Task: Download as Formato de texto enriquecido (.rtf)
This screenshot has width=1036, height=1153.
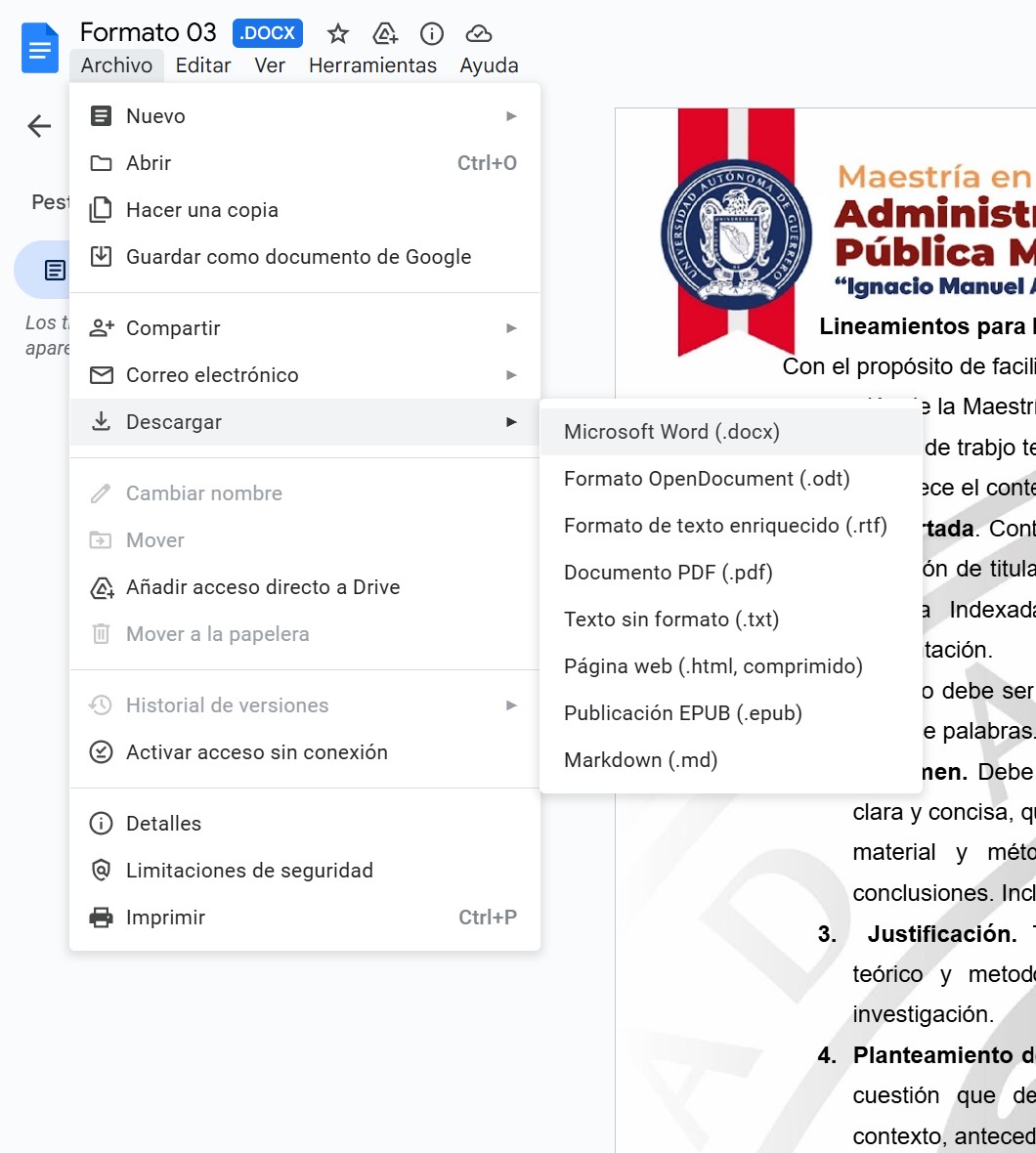Action: click(731, 526)
